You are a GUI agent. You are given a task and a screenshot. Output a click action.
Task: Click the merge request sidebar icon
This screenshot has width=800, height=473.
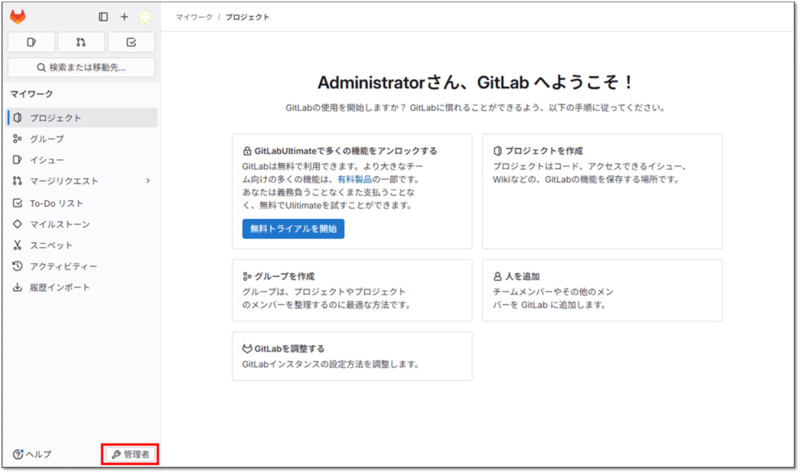(17, 181)
